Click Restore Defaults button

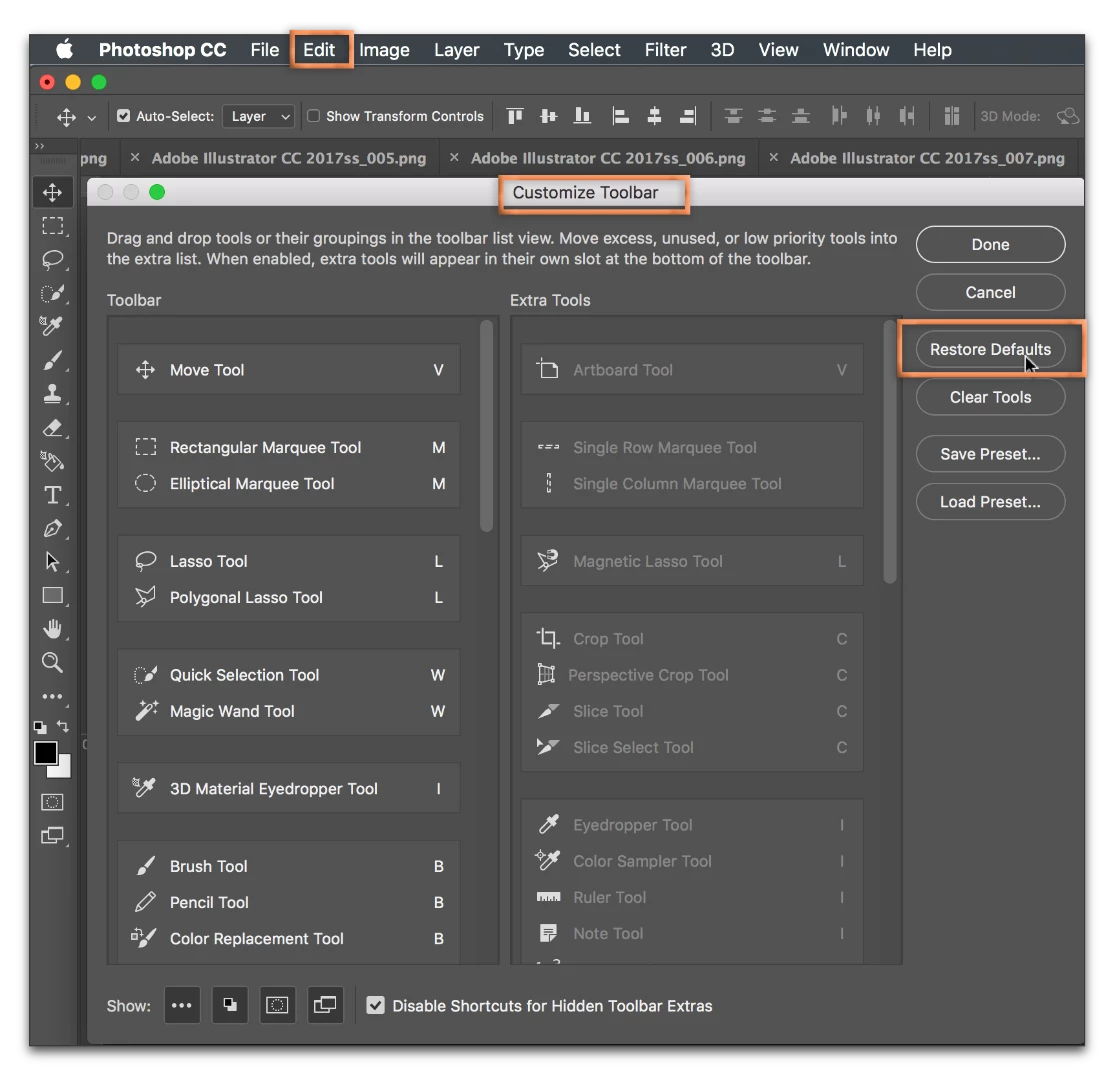point(990,349)
